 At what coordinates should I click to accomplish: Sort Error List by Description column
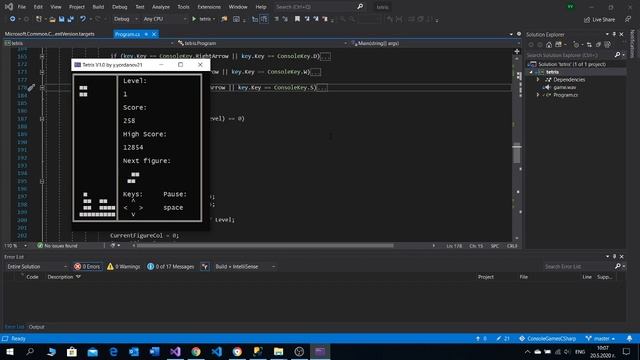tap(60, 277)
